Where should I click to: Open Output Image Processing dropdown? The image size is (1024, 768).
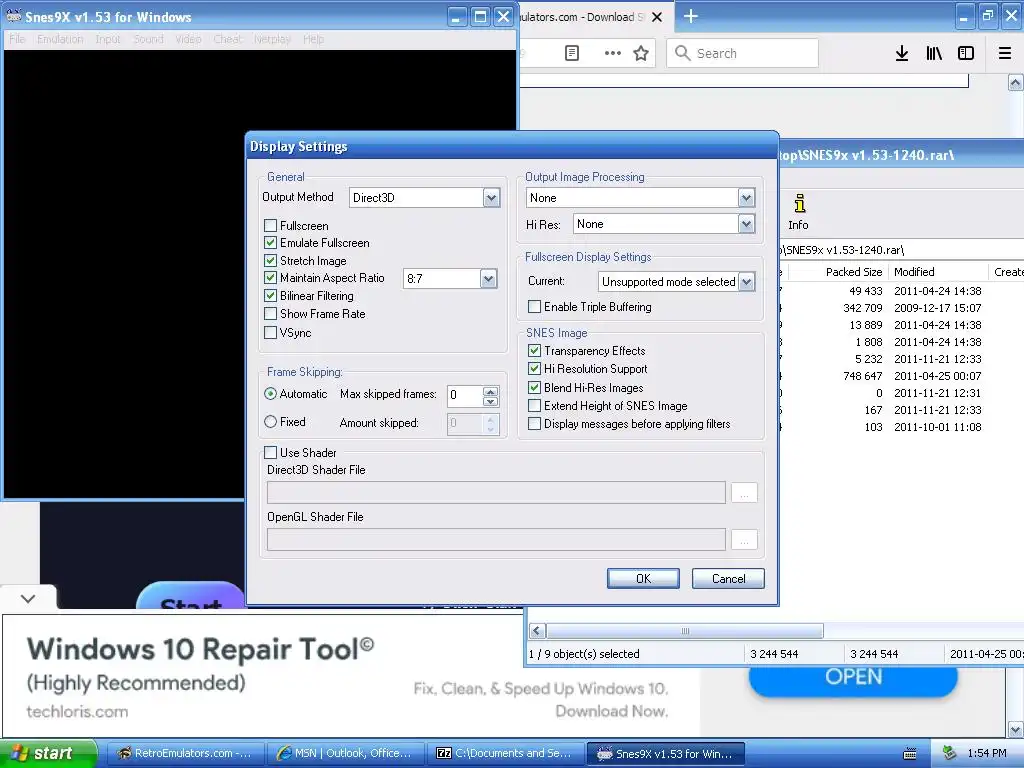click(746, 198)
